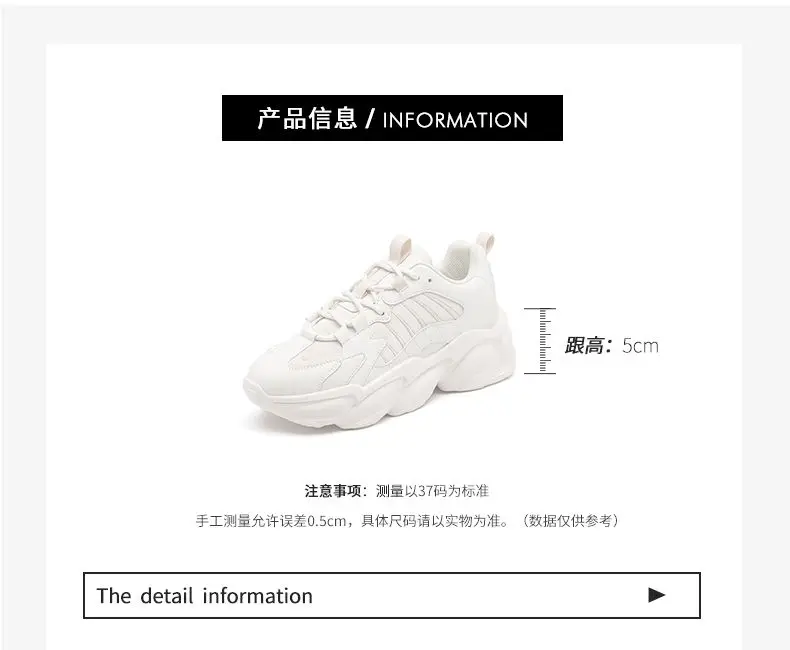Viewport: 790px width, 650px height.
Task: Open The detail information section
Action: click(x=391, y=595)
